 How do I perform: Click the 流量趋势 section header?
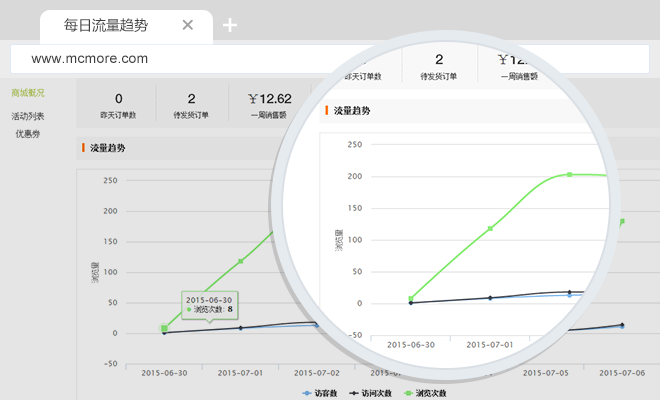tap(108, 148)
